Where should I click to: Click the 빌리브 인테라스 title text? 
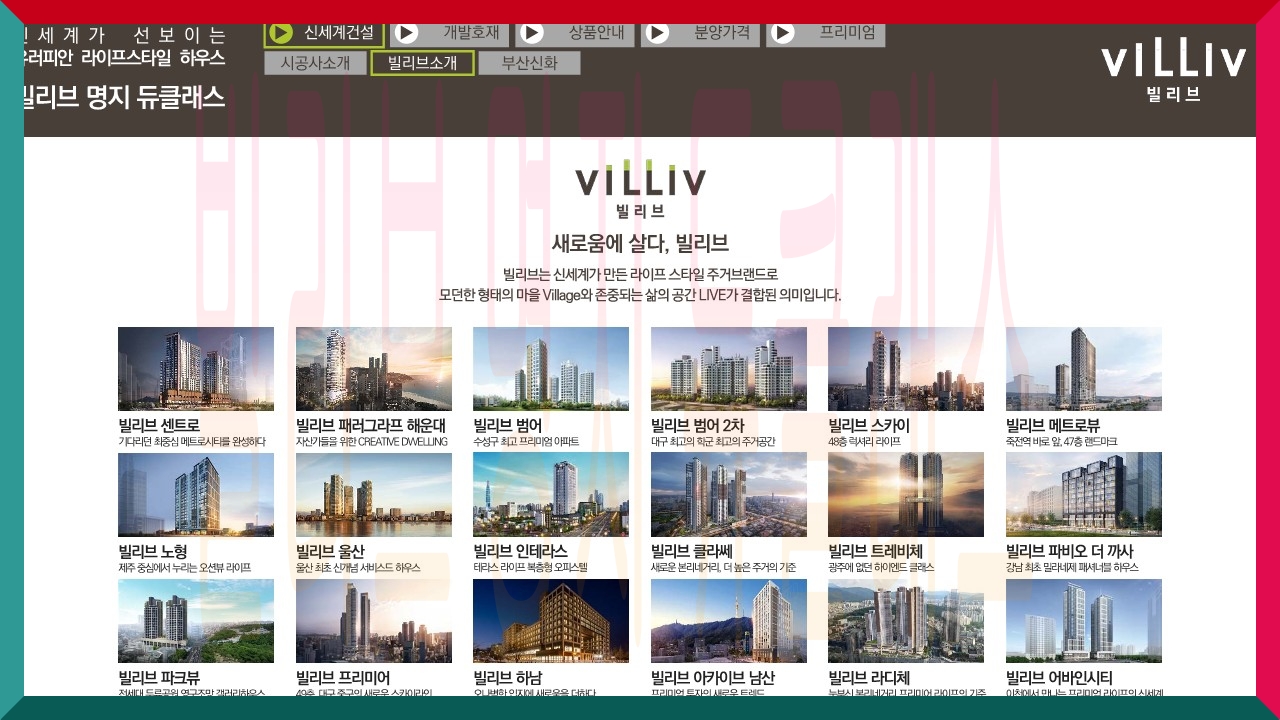pyautogui.click(x=520, y=551)
